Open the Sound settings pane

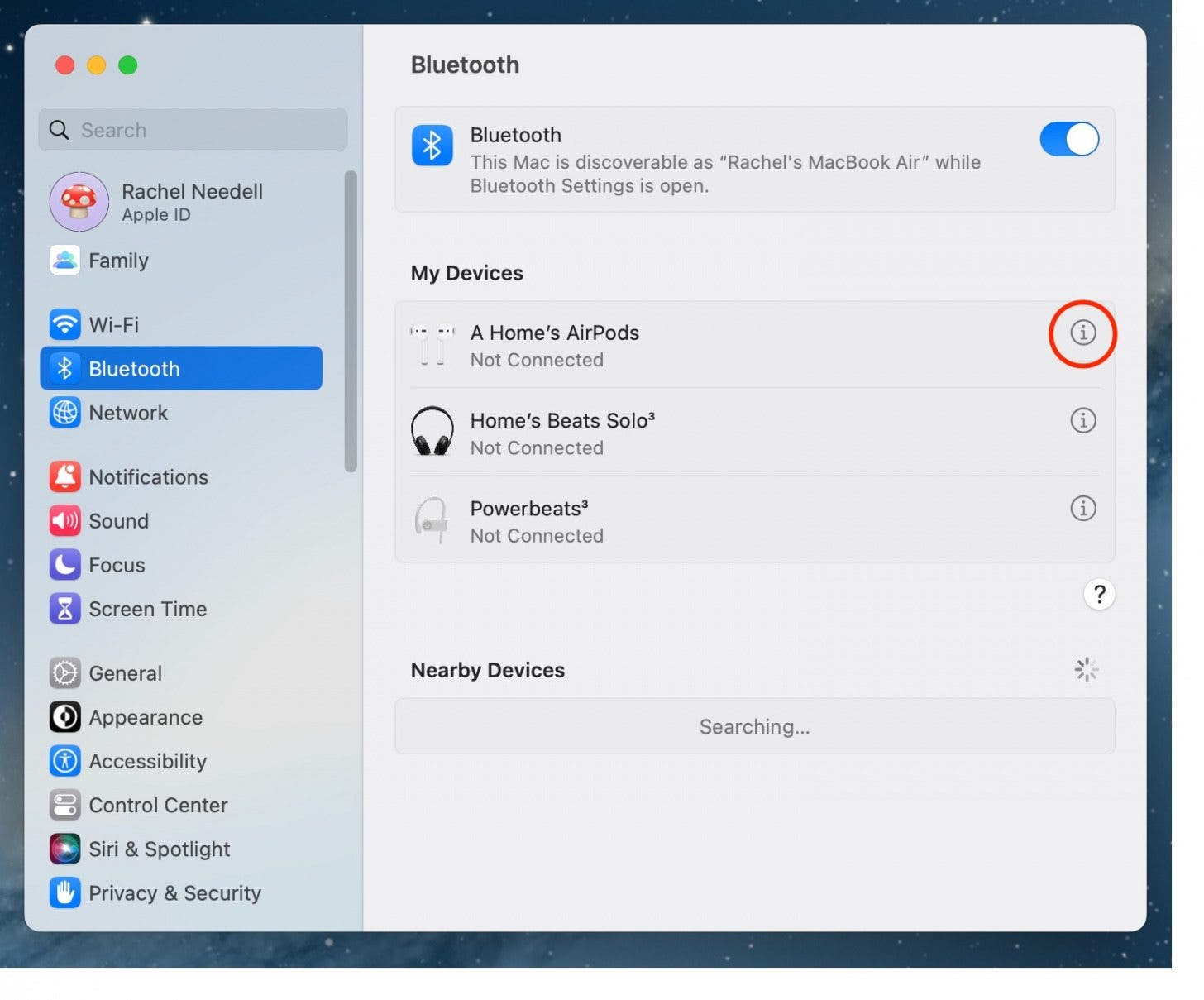tap(118, 521)
